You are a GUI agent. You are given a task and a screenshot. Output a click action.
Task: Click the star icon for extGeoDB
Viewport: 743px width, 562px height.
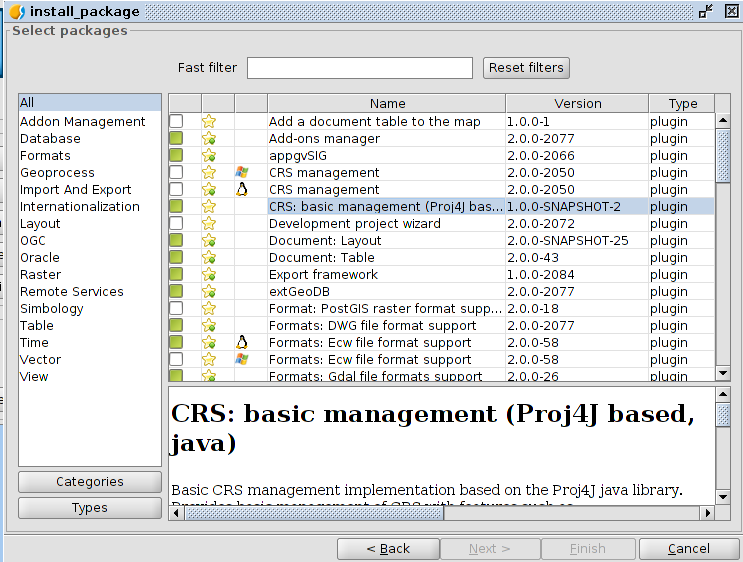coord(209,291)
